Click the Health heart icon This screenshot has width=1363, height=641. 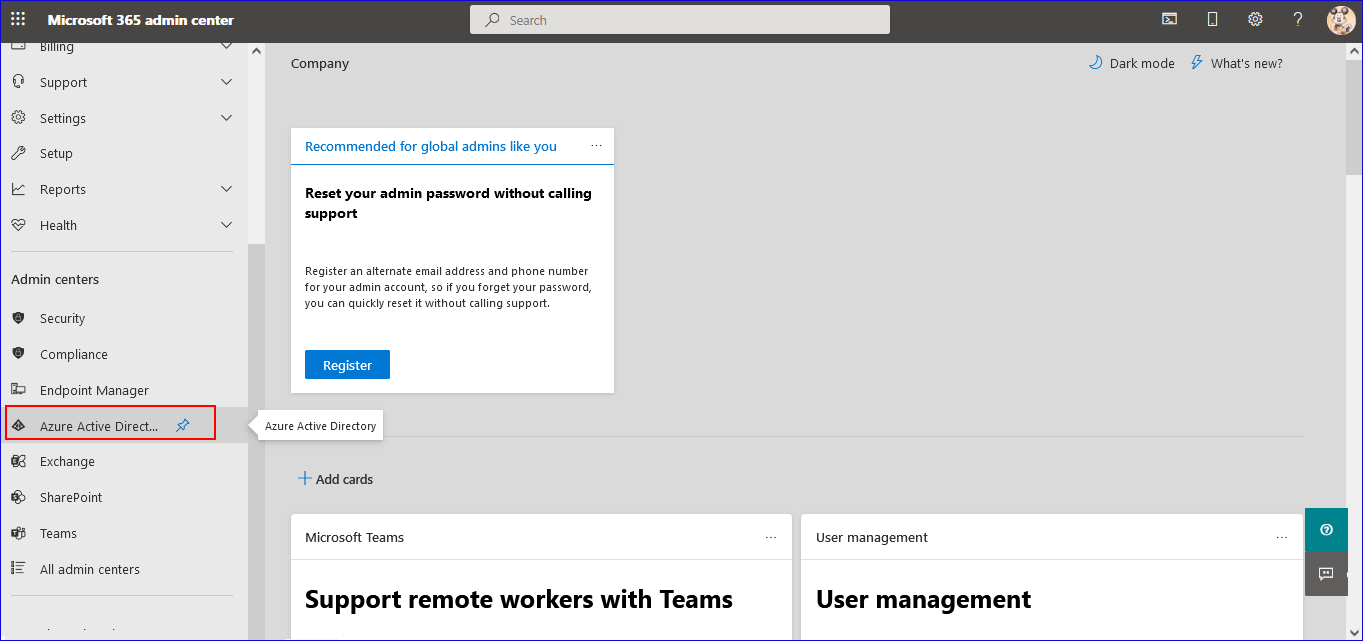tap(18, 225)
